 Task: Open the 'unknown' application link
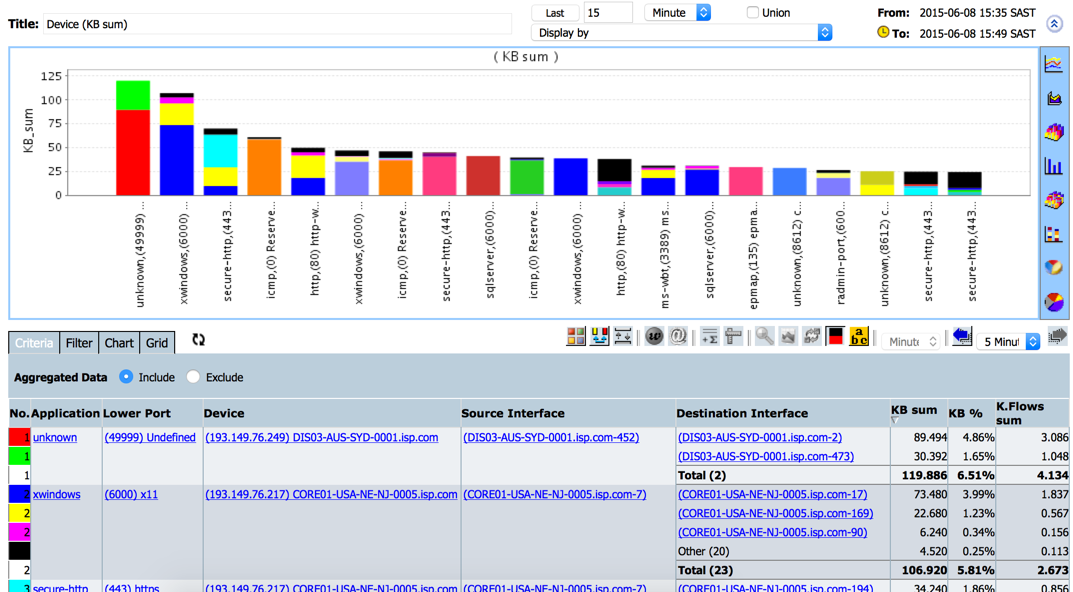pos(55,437)
